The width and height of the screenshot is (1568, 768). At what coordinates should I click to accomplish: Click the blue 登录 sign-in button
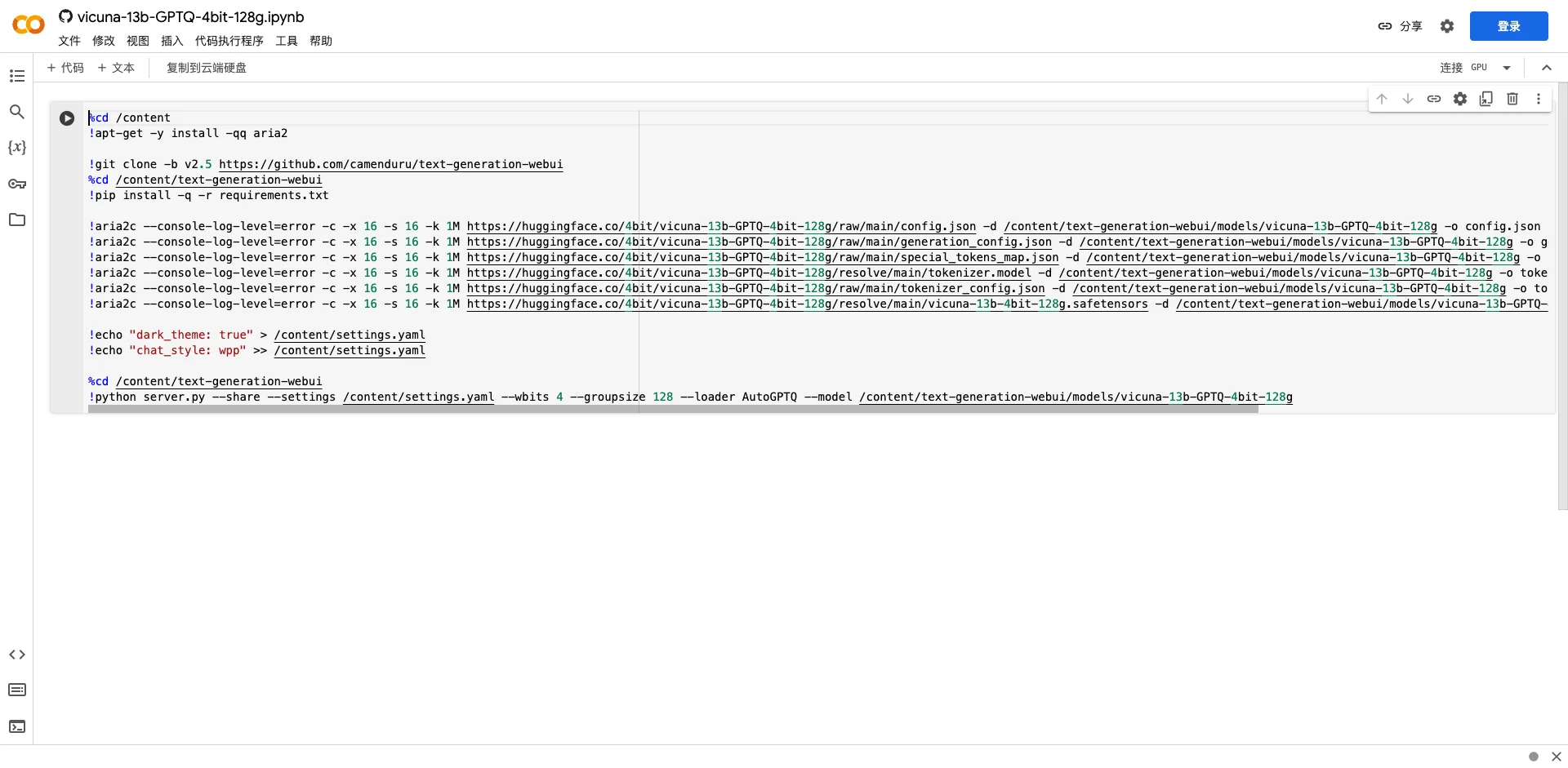[x=1509, y=26]
